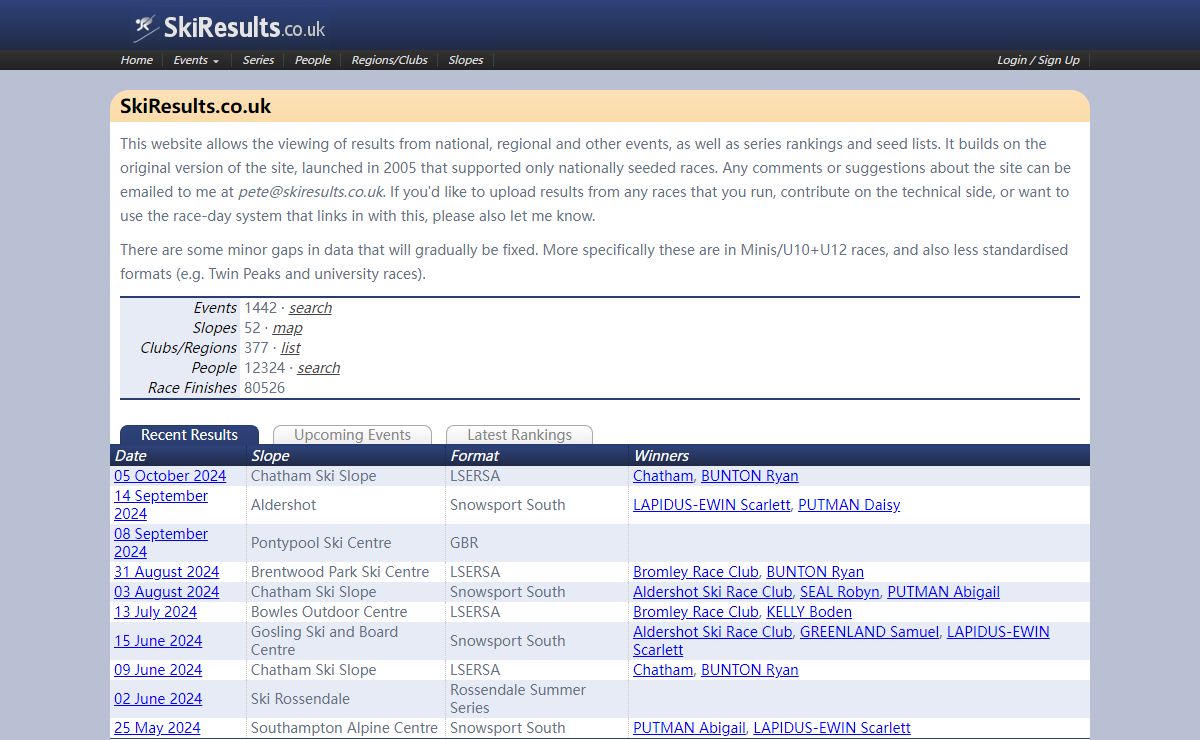Open the Slopes menu item
Image resolution: width=1200 pixels, height=740 pixels.
coord(466,60)
